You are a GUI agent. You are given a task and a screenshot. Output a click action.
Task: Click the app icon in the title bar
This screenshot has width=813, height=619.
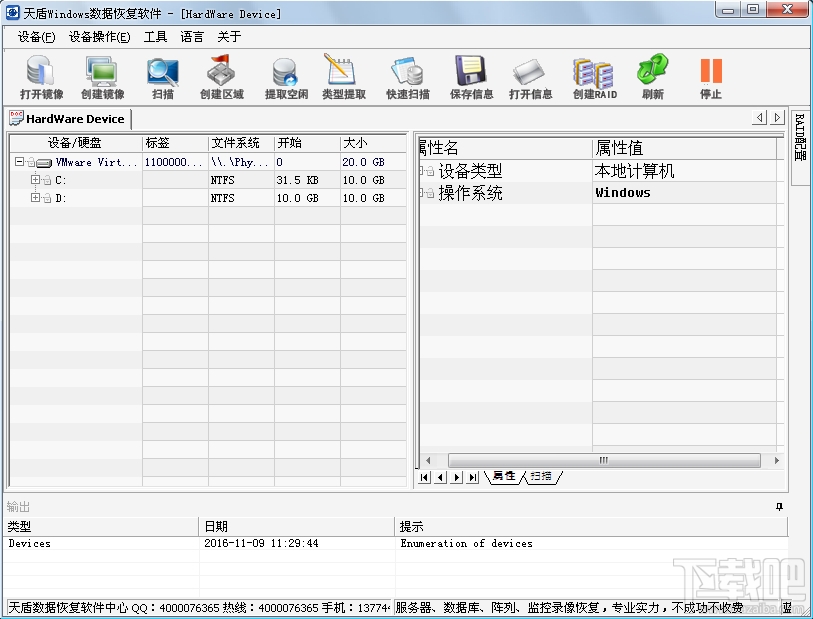(x=12, y=12)
